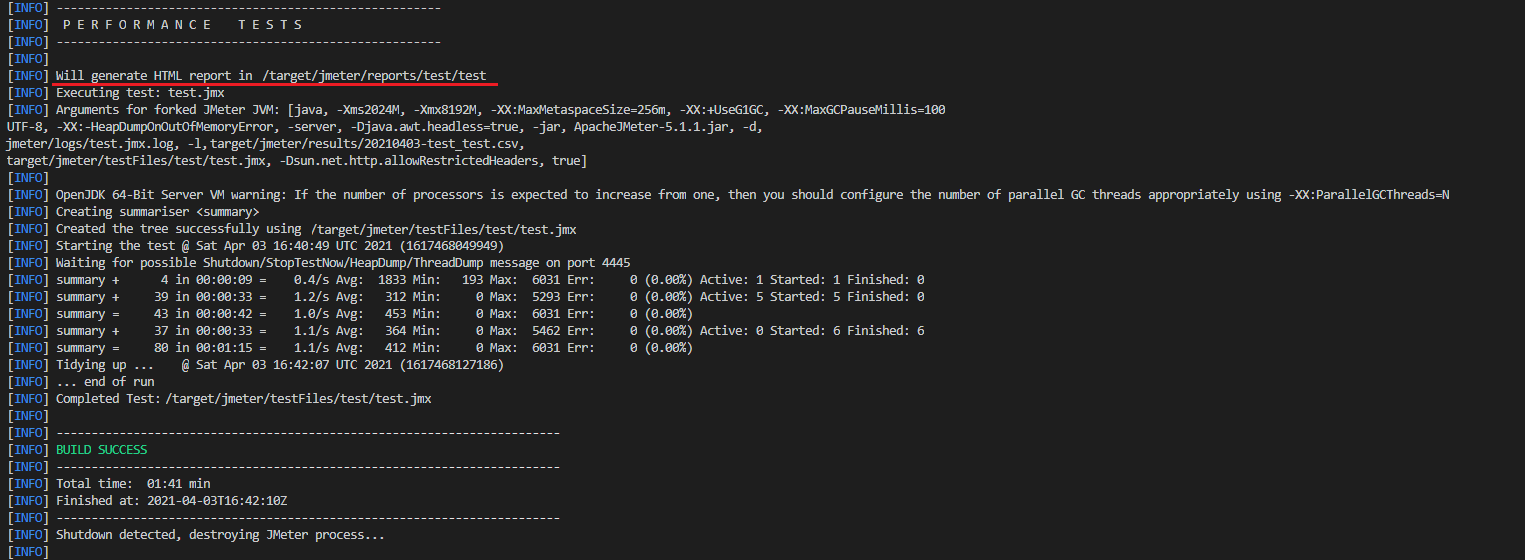Click the 'Waiting for possible Shutdown' port 4445 line
Image resolution: width=1525 pixels, height=560 pixels.
[x=343, y=263]
